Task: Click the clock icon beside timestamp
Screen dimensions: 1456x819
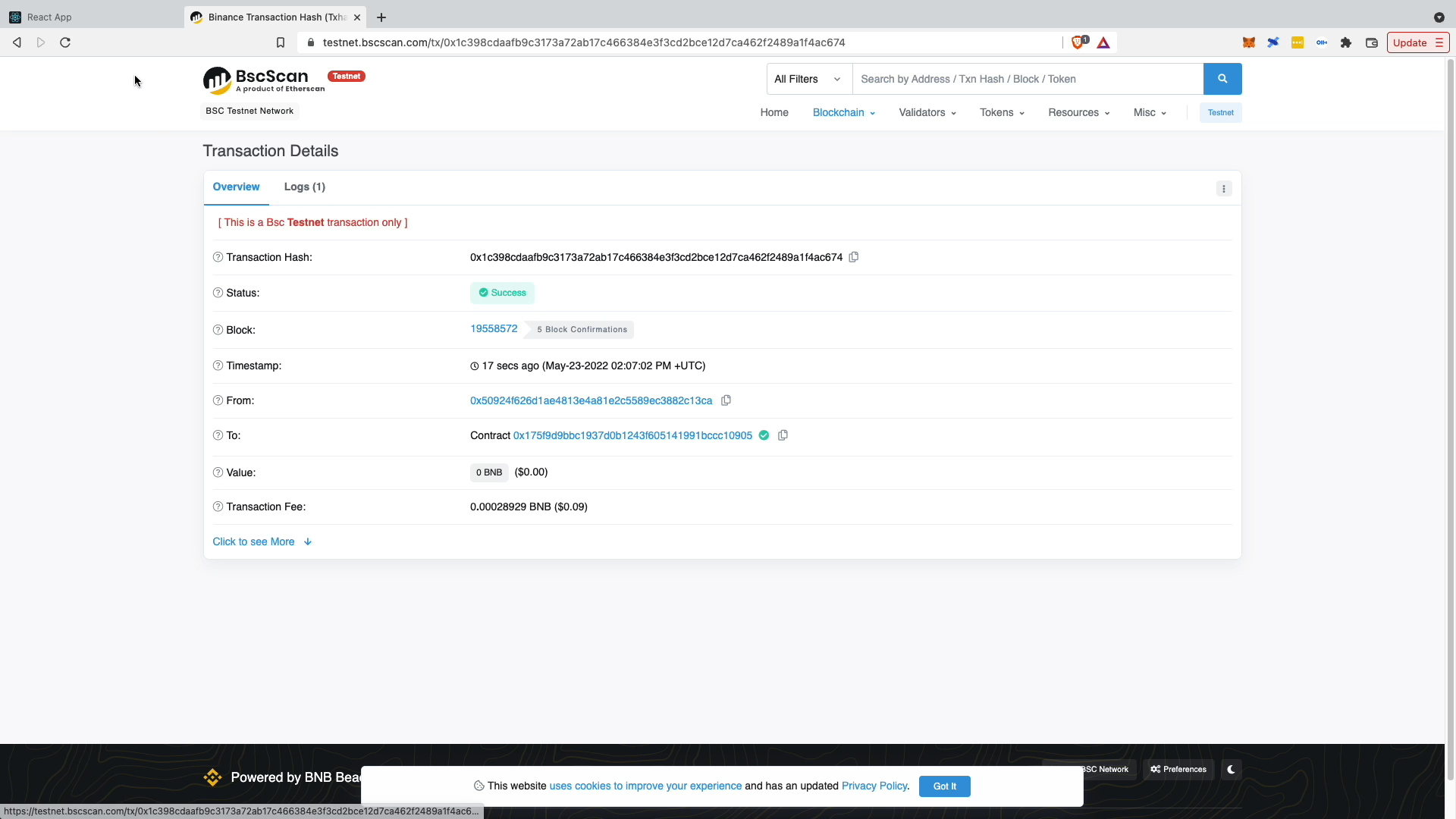Action: tap(475, 366)
